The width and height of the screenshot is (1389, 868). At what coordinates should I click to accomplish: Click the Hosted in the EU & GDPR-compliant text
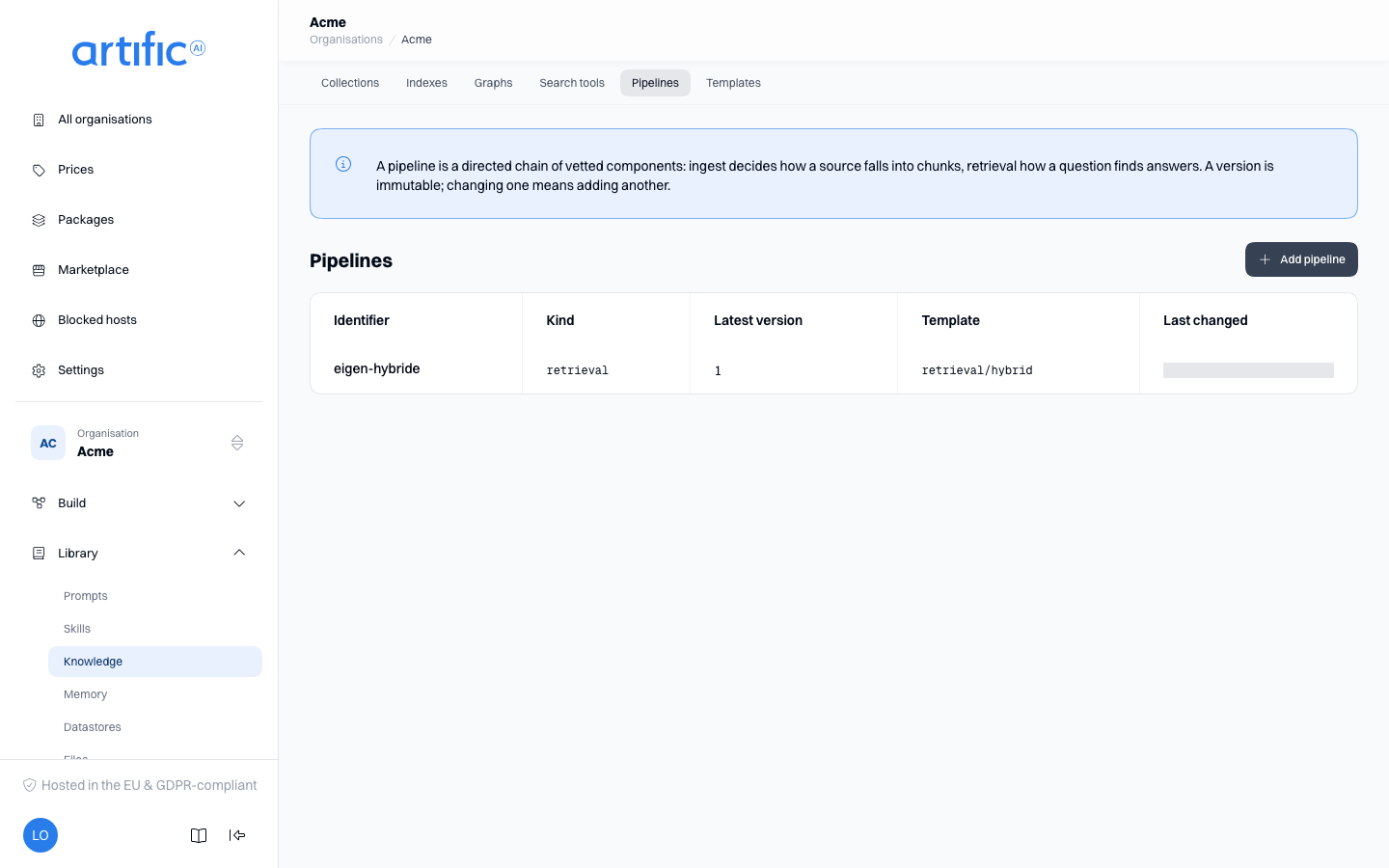tap(150, 785)
